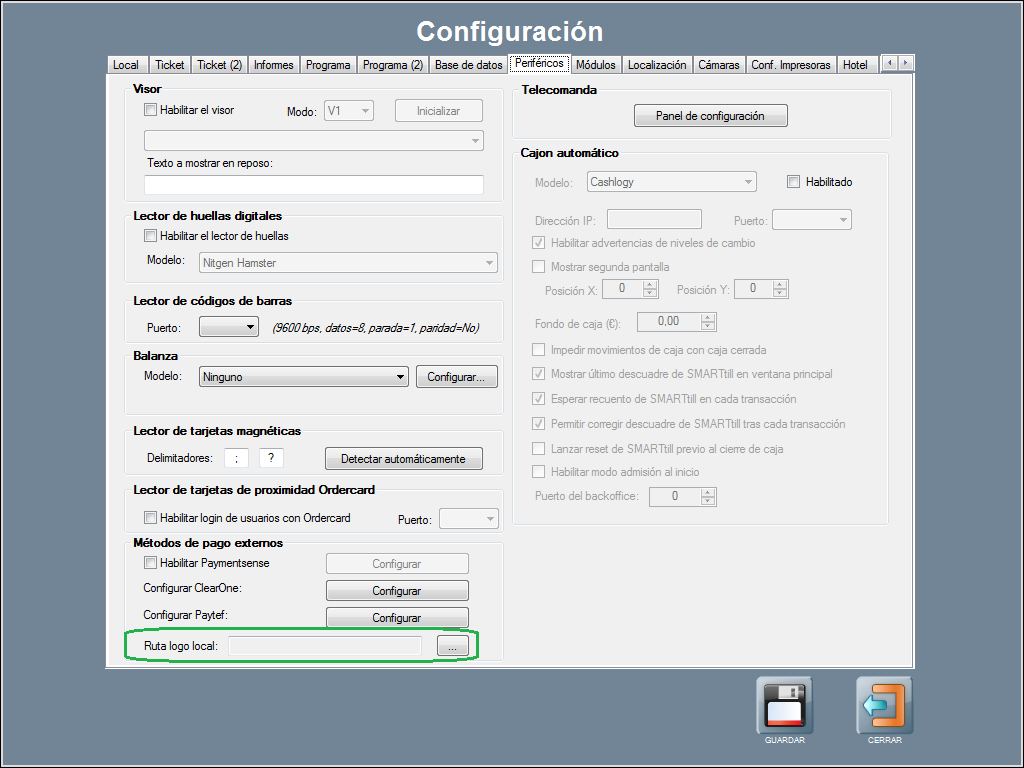This screenshot has width=1024, height=768.
Task: Open the Cashlogy model dropdown
Action: [671, 182]
